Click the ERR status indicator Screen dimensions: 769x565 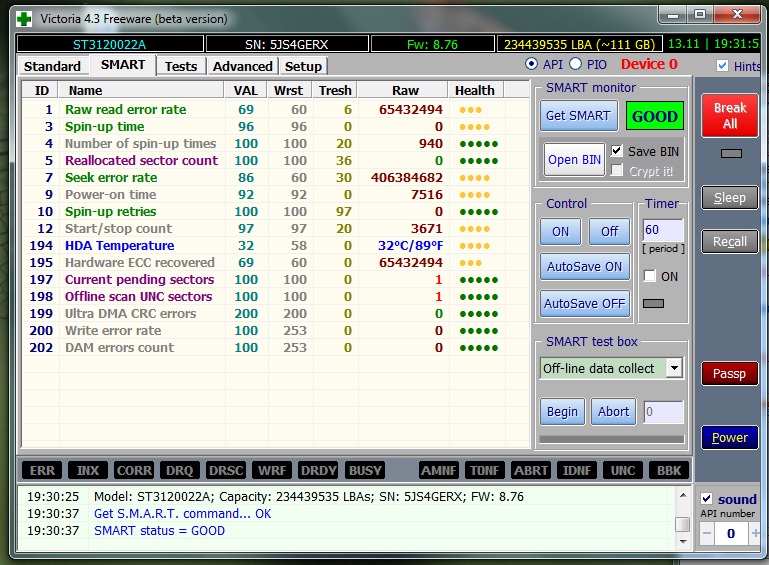coord(42,471)
